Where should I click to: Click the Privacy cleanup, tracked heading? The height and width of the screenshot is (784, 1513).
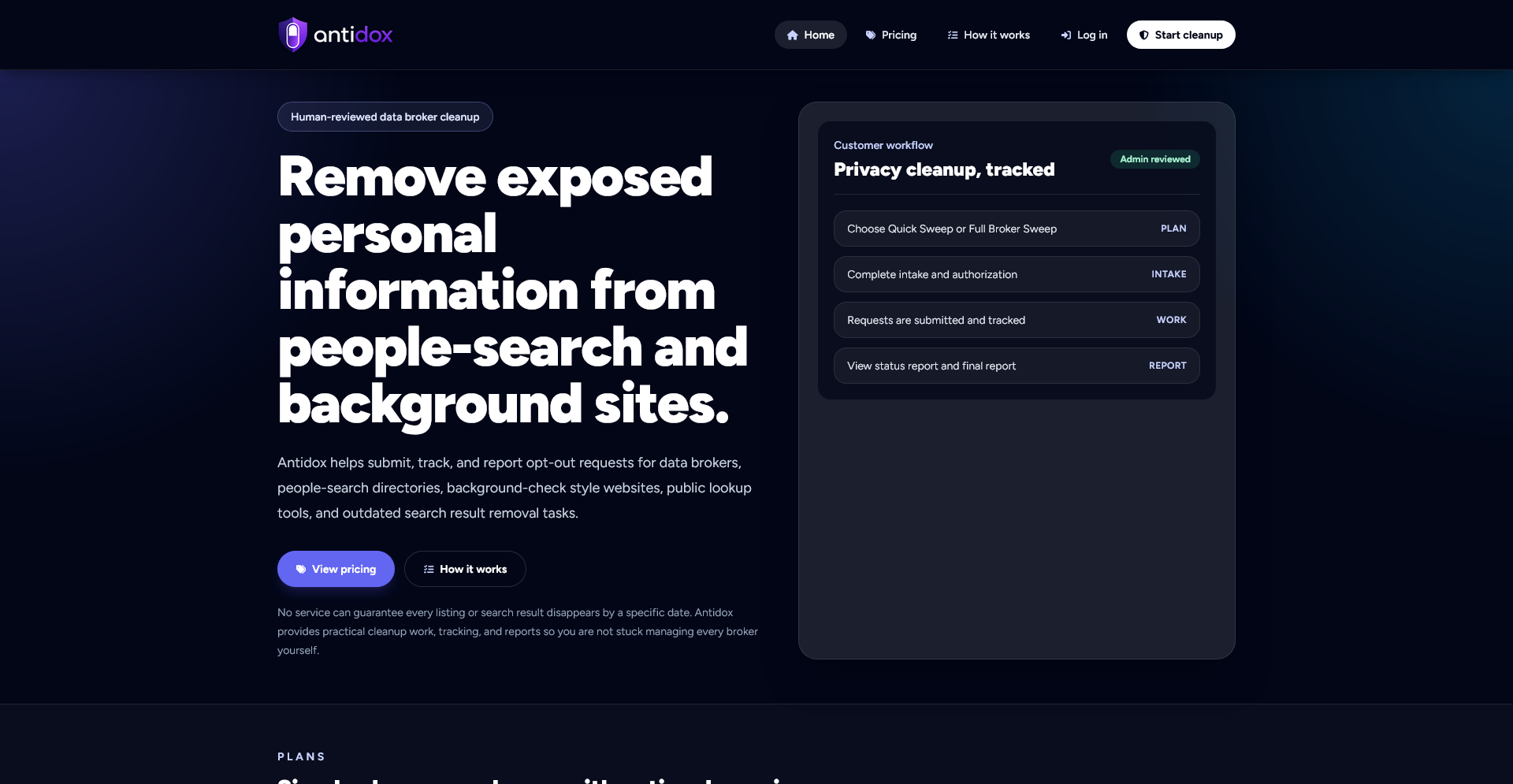pyautogui.click(x=944, y=169)
